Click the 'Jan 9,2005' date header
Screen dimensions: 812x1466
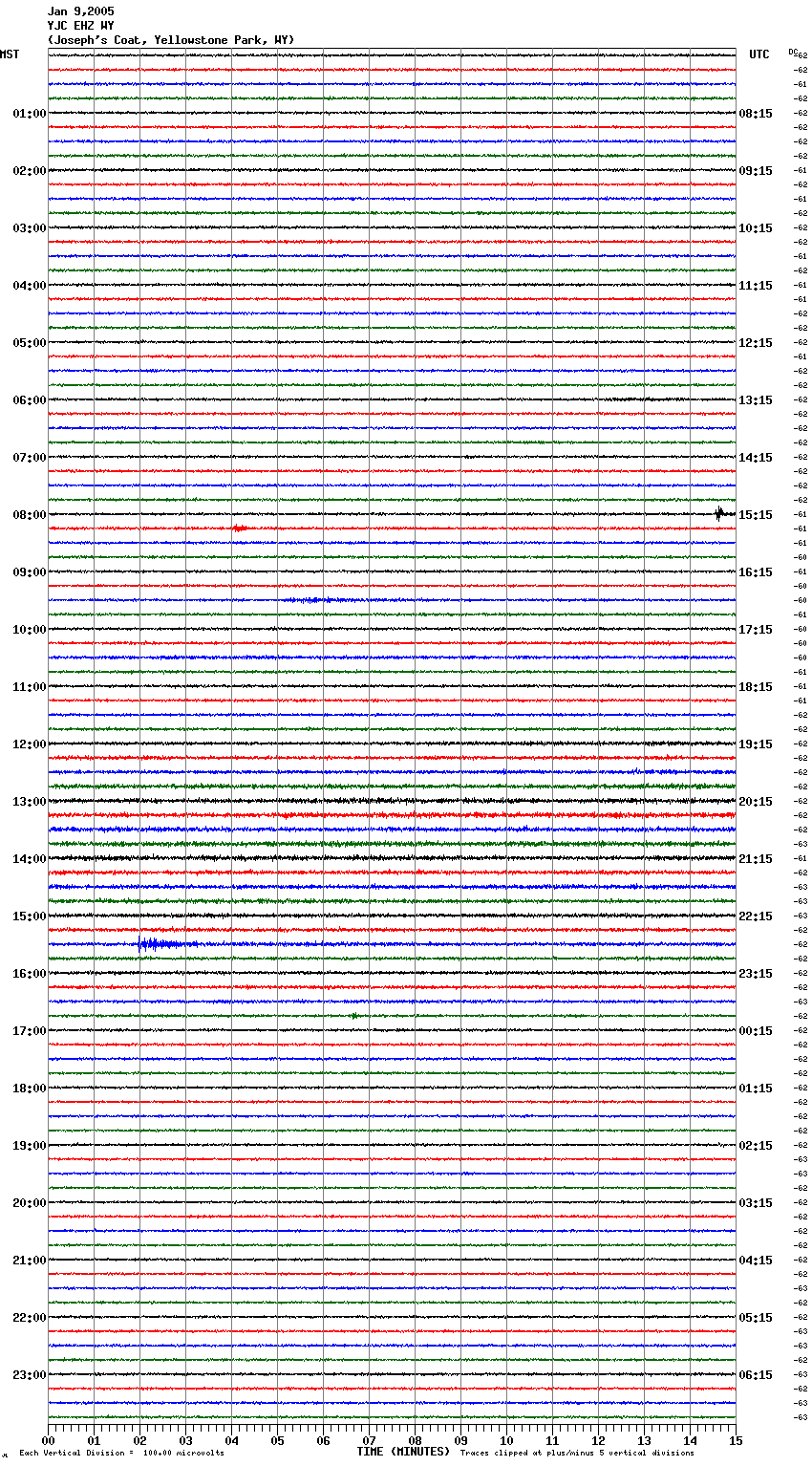(x=80, y=11)
